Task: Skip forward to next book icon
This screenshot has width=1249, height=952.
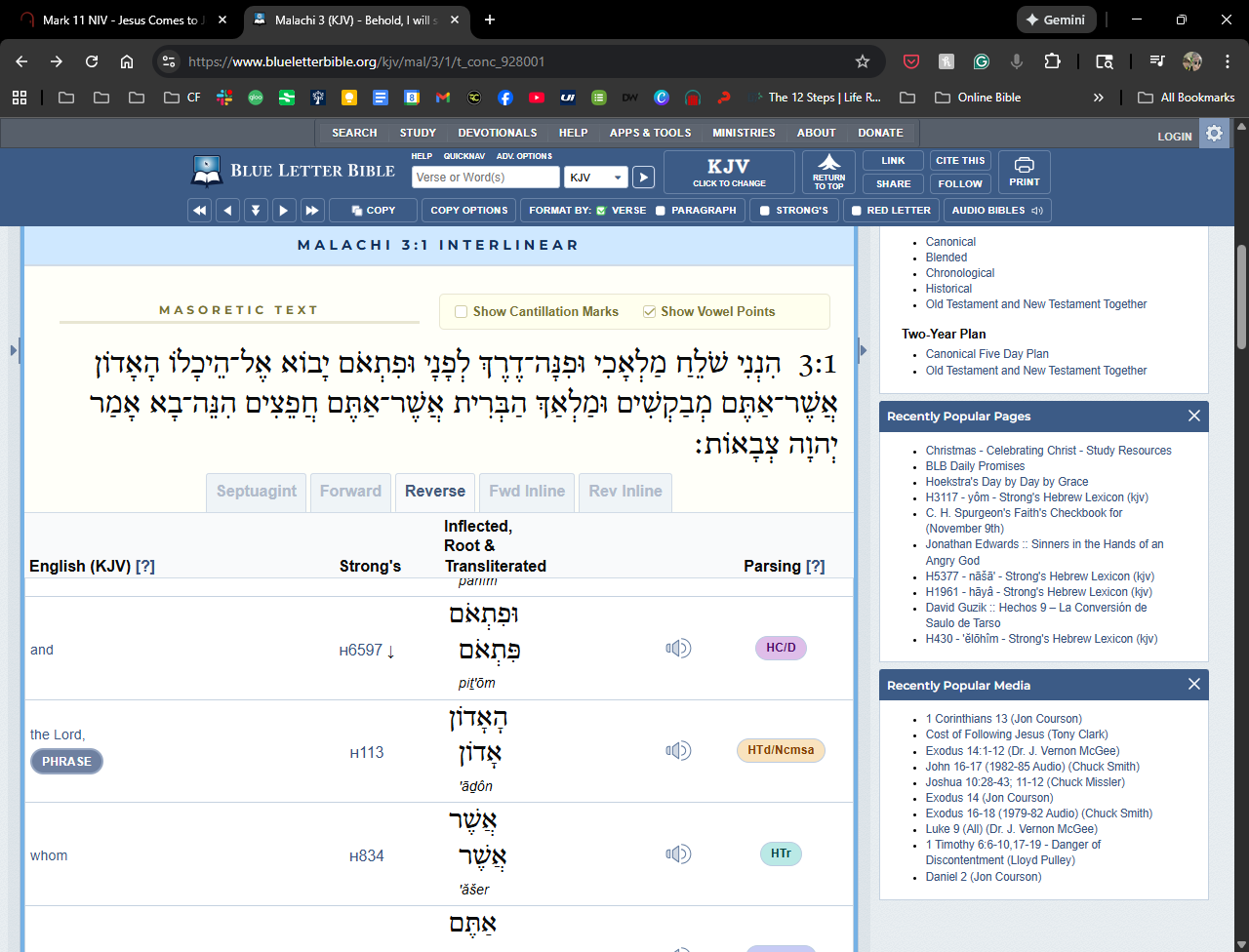Action: [312, 211]
